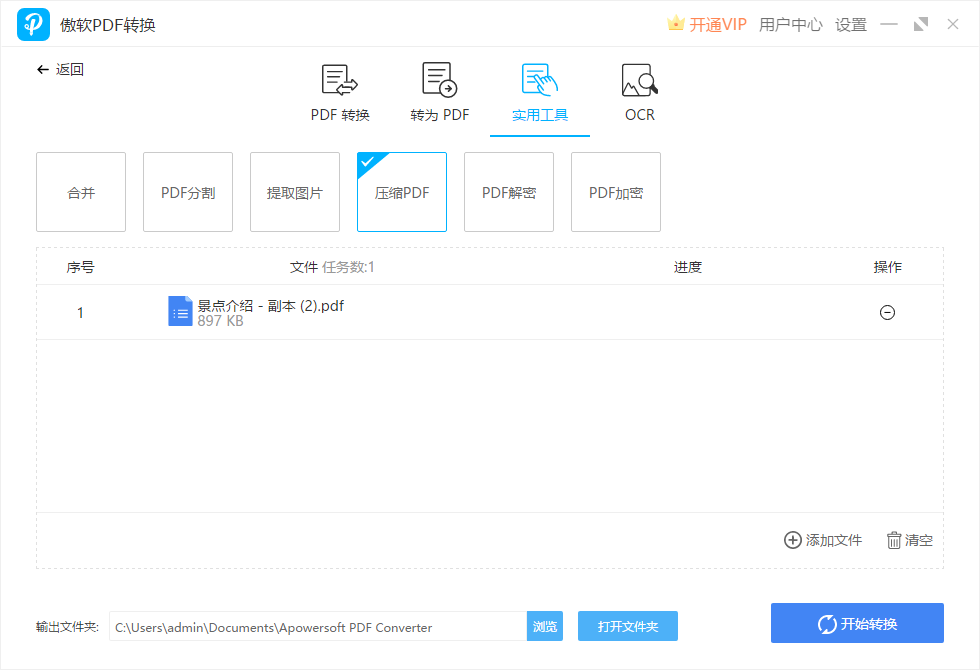
Task: Click the output folder path field
Action: [x=317, y=626]
